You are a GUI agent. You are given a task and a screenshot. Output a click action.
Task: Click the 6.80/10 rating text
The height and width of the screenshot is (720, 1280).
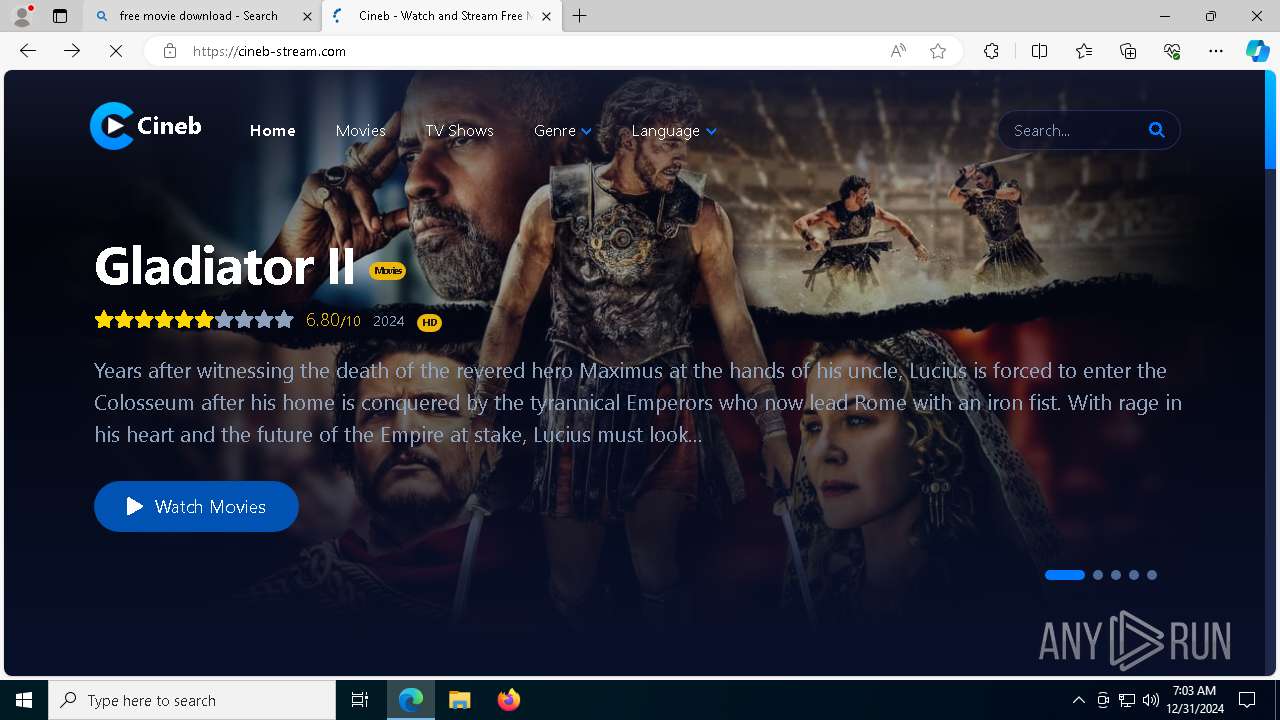[x=333, y=320]
